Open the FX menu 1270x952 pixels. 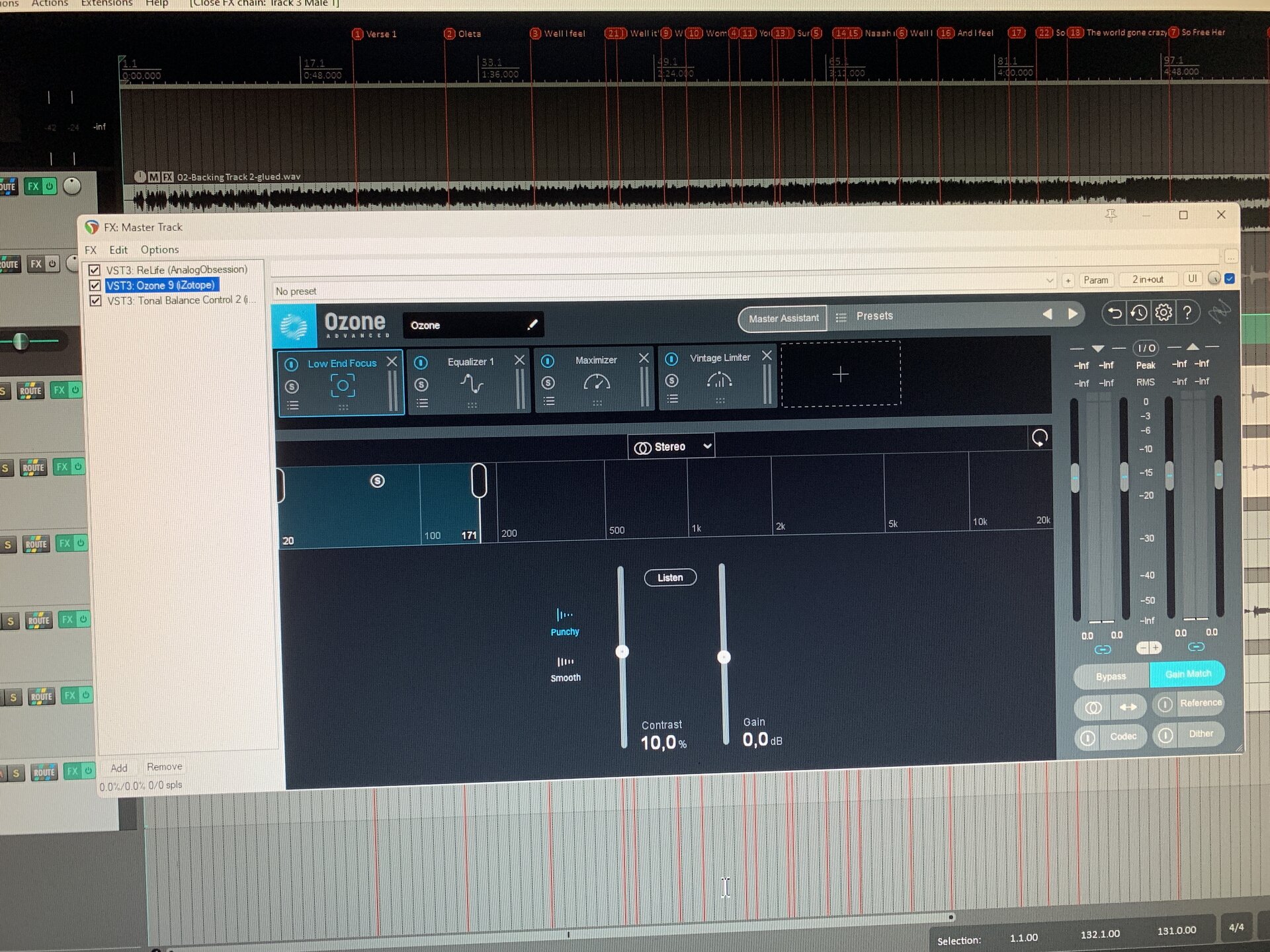(91, 250)
